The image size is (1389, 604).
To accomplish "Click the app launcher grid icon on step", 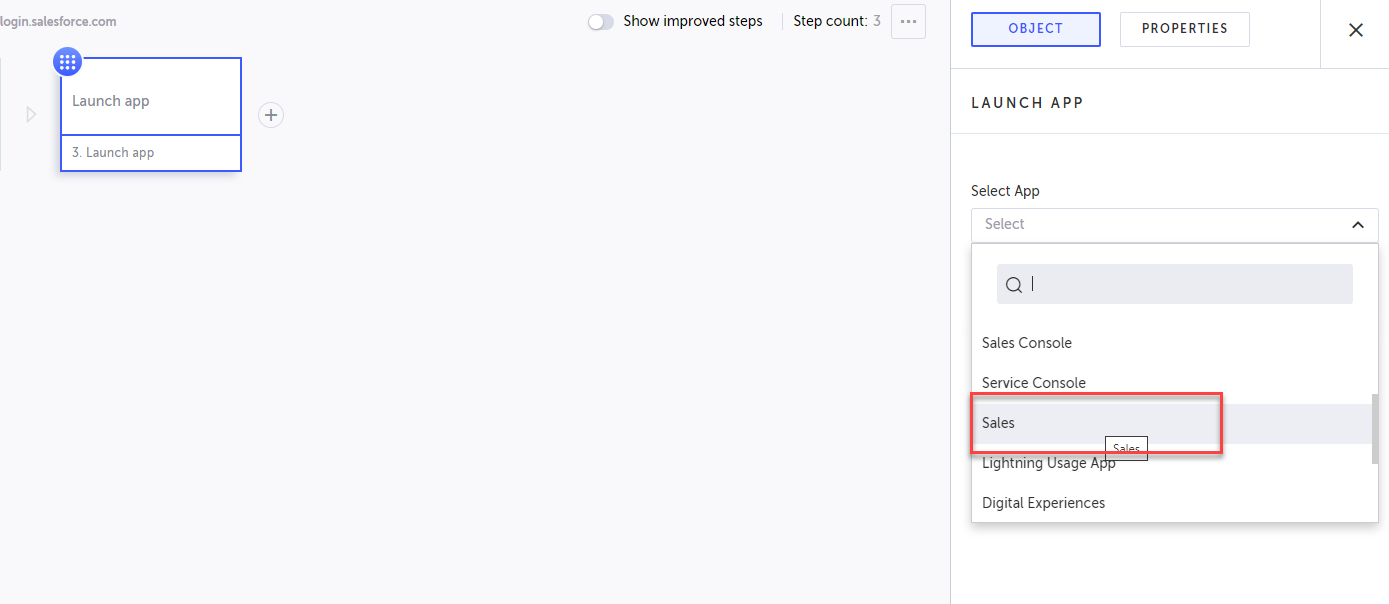I will 68,62.
